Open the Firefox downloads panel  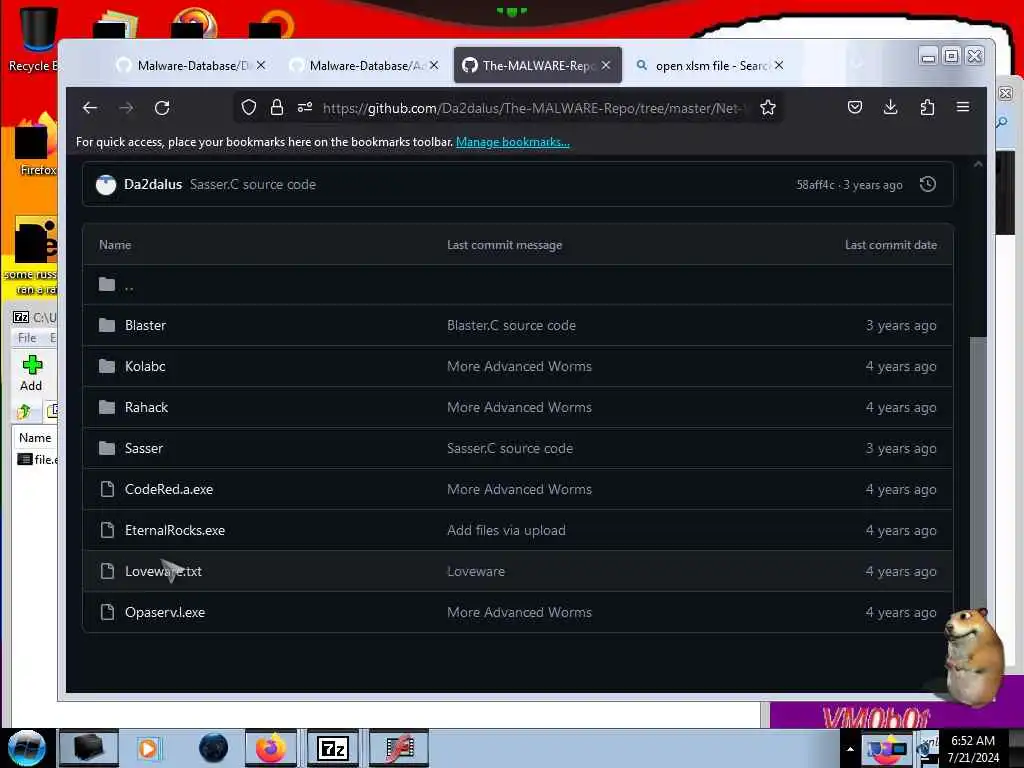(x=890, y=107)
